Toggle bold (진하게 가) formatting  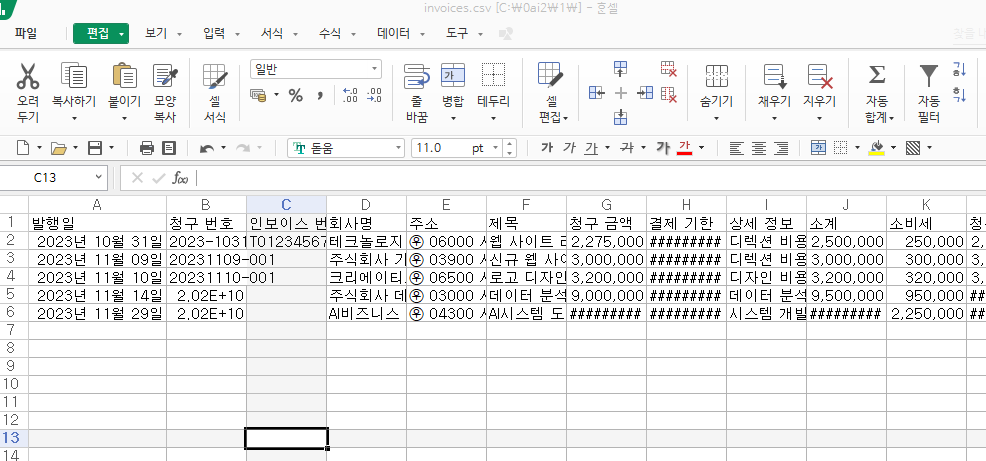coord(547,148)
